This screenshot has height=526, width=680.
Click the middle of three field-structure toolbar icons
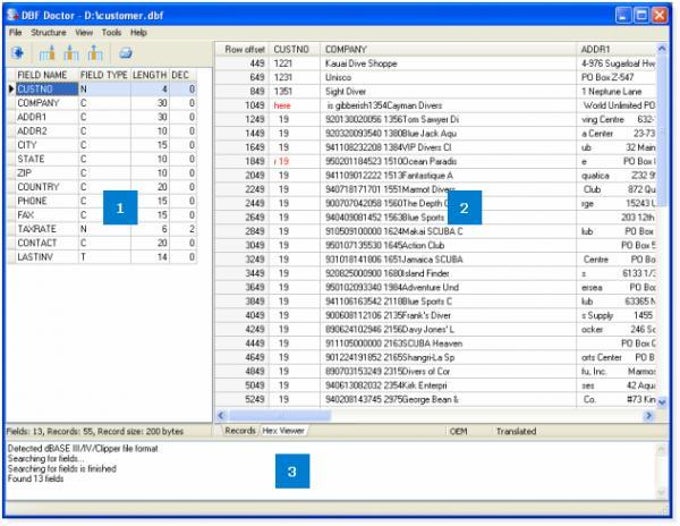tap(71, 53)
